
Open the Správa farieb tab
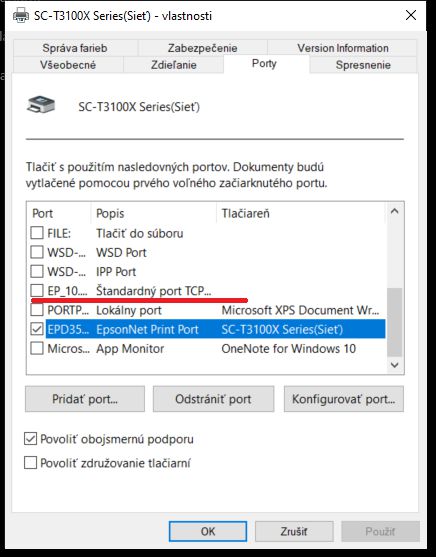click(x=75, y=48)
